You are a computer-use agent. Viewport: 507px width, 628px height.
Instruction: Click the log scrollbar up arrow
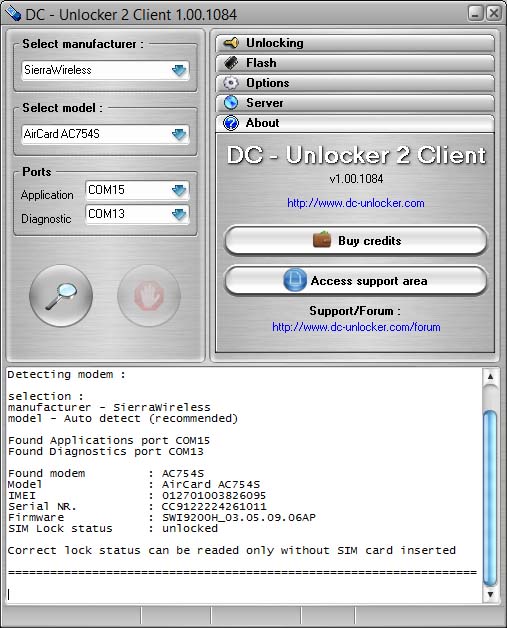pyautogui.click(x=490, y=376)
